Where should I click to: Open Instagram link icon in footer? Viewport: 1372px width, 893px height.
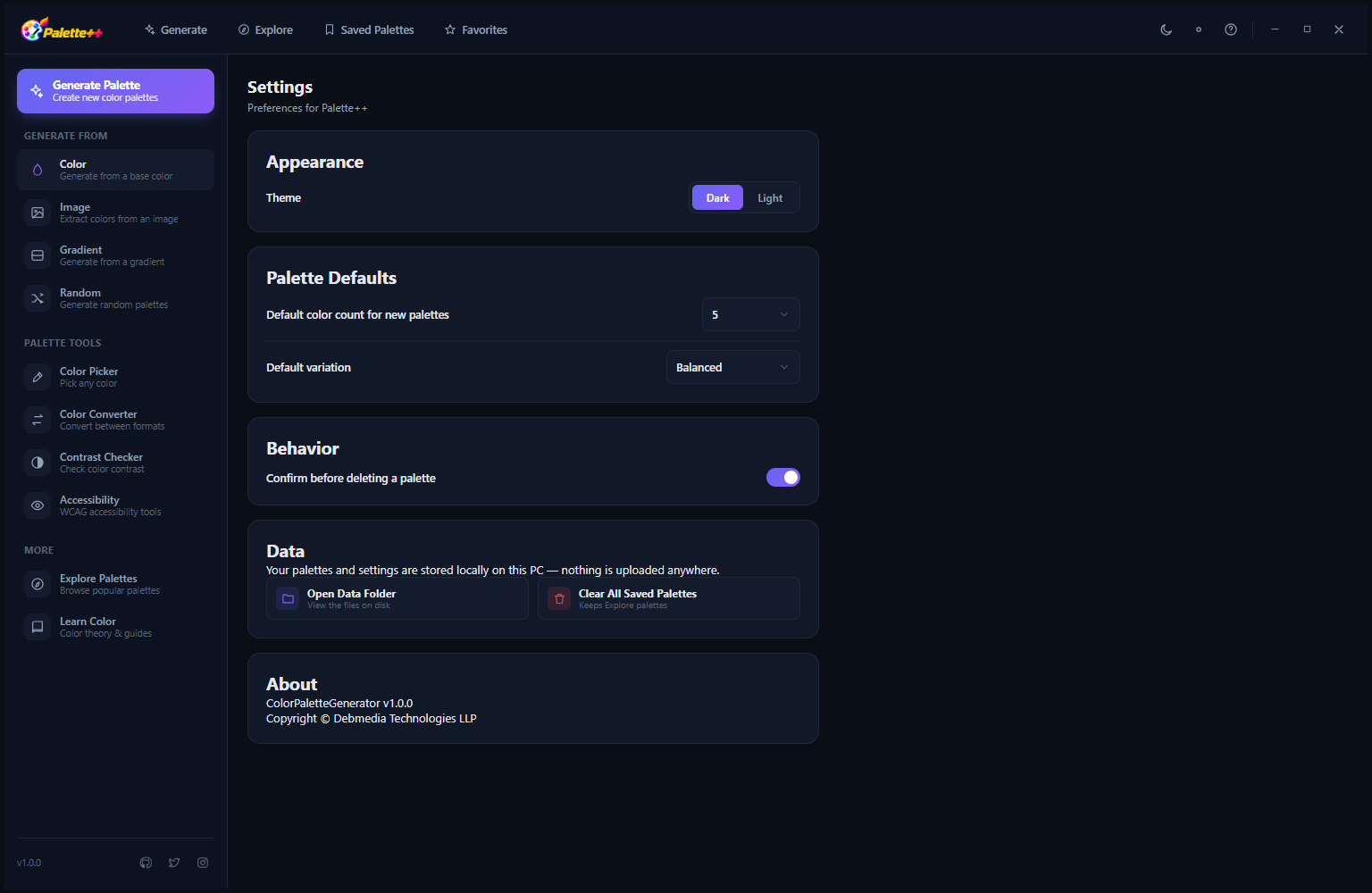(x=203, y=863)
